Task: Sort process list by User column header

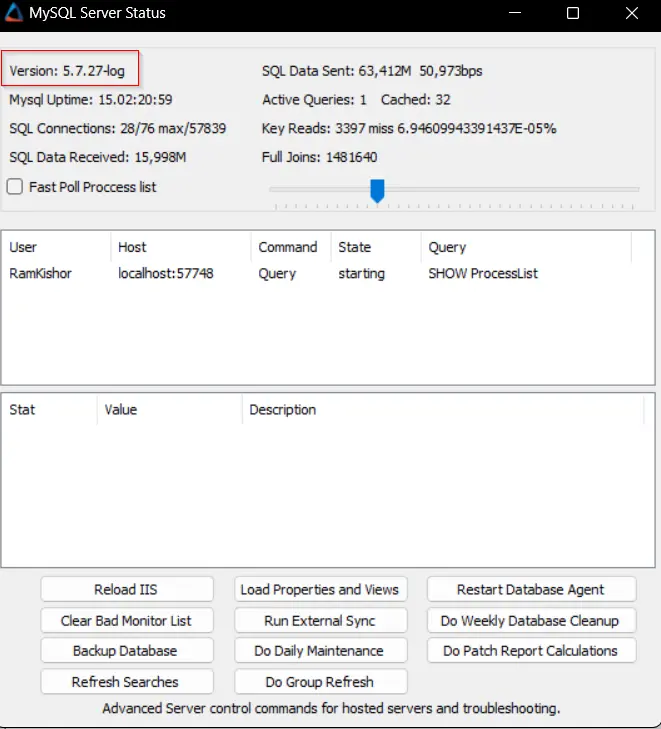Action: [56, 247]
